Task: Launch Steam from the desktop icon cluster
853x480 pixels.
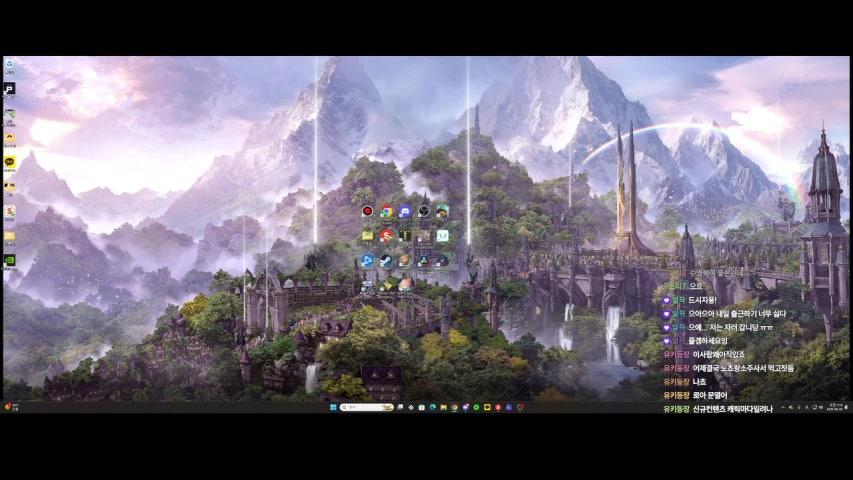Action: point(386,261)
